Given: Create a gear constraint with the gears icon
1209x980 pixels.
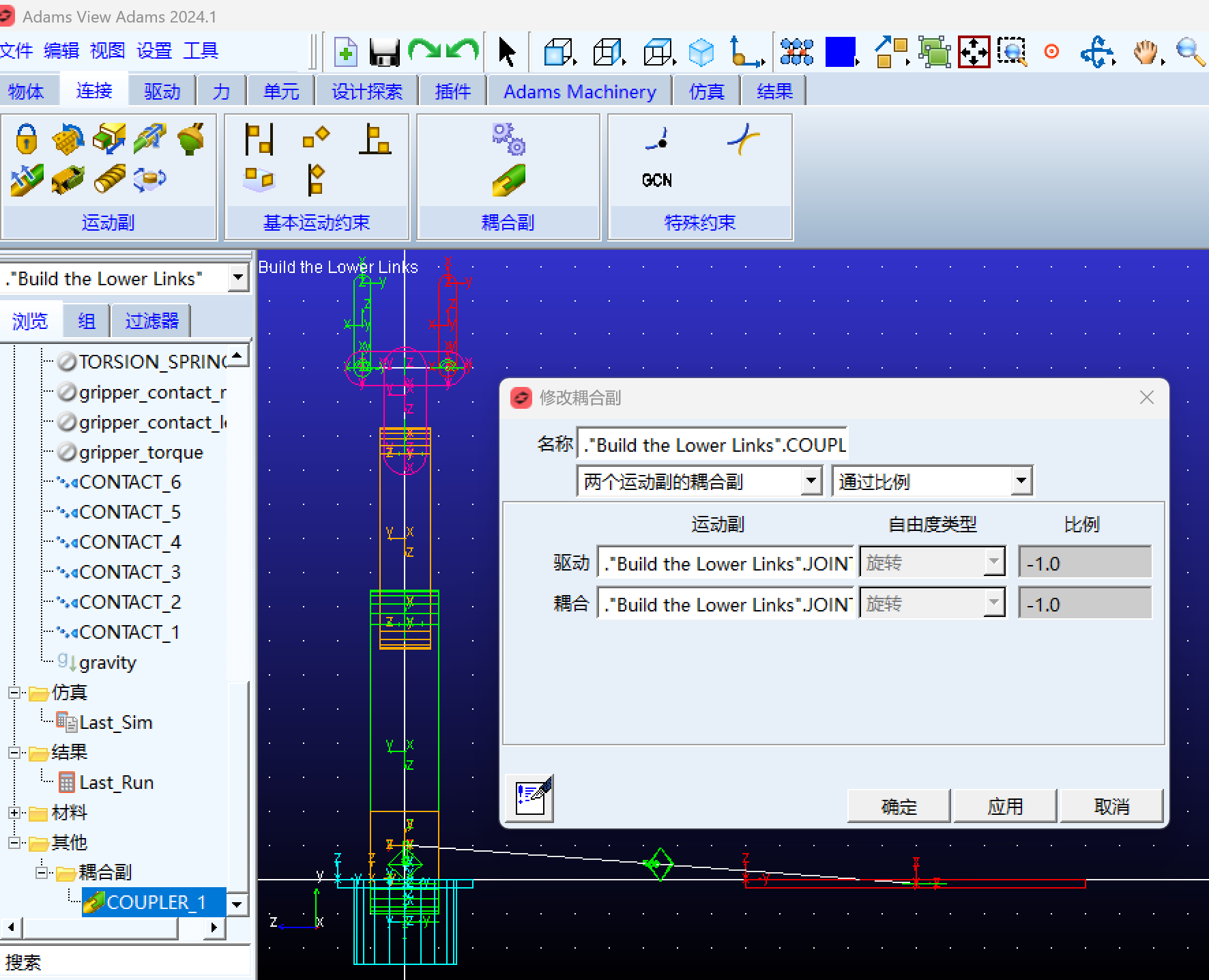Looking at the screenshot, I should coord(509,139).
